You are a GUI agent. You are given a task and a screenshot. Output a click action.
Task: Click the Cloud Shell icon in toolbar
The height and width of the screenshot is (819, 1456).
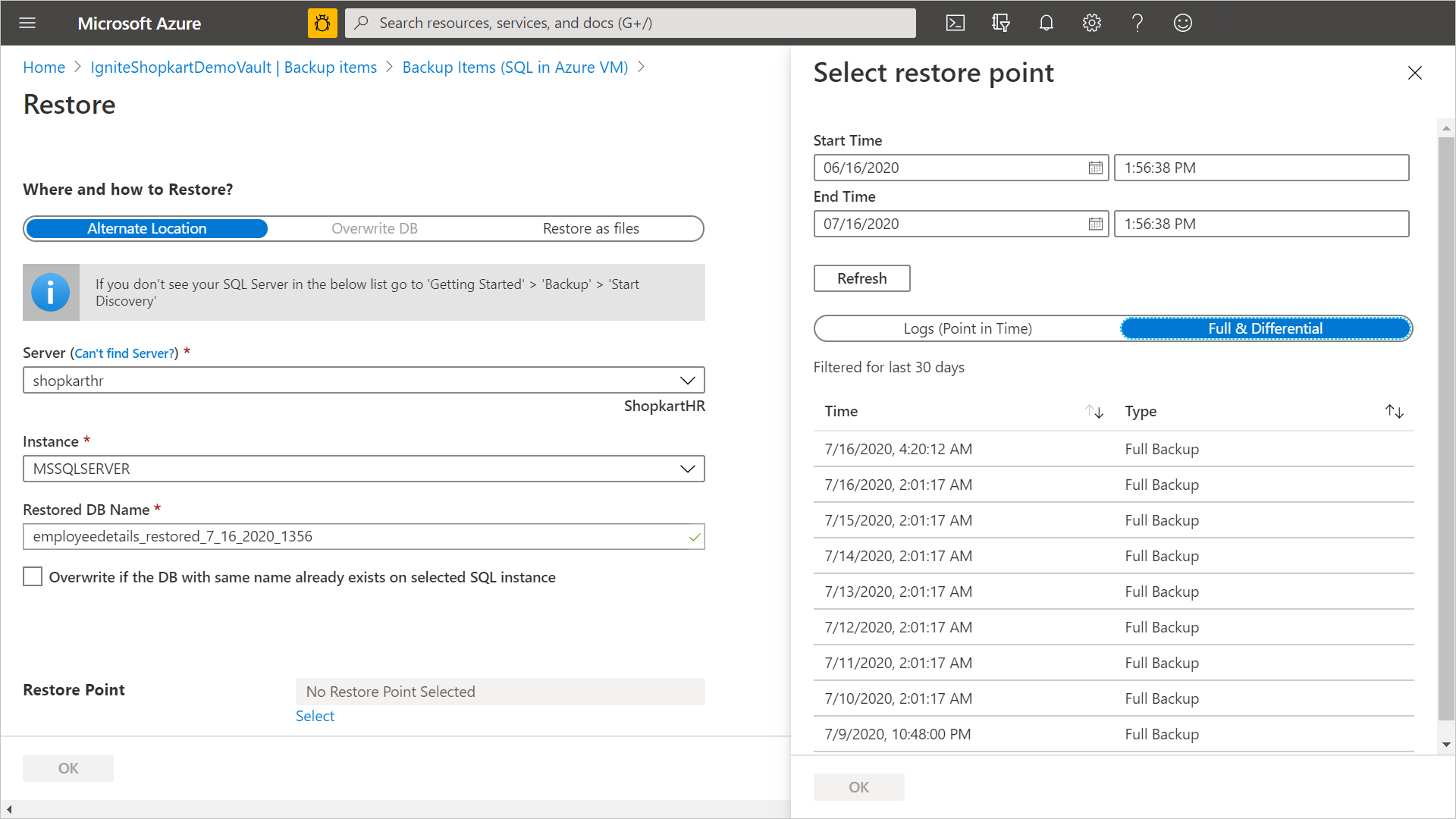click(955, 22)
